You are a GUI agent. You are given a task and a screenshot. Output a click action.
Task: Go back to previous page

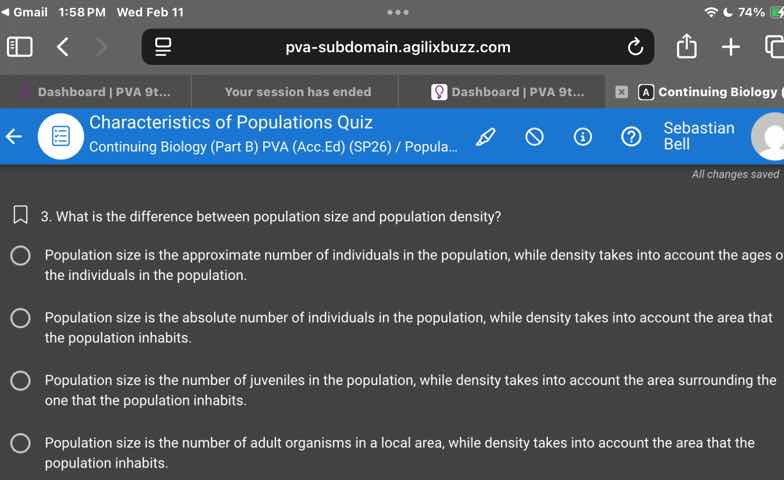pos(62,47)
